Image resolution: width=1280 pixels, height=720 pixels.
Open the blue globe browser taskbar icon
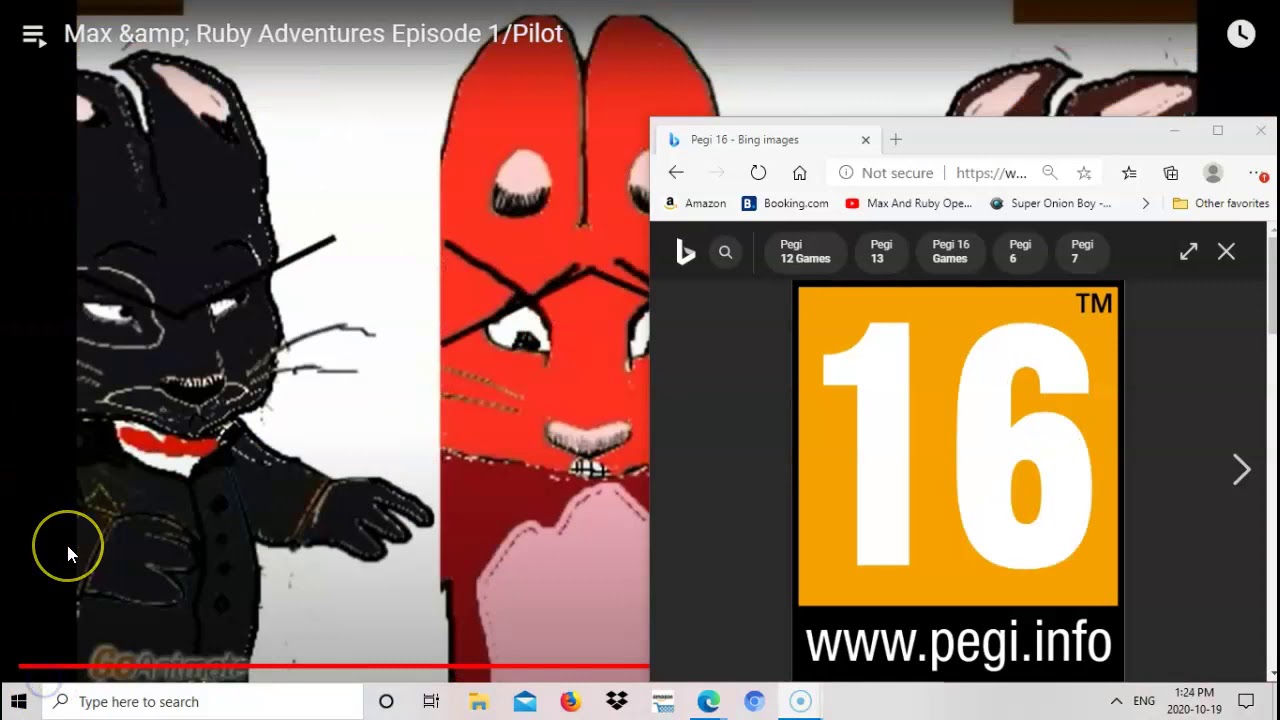(x=754, y=701)
